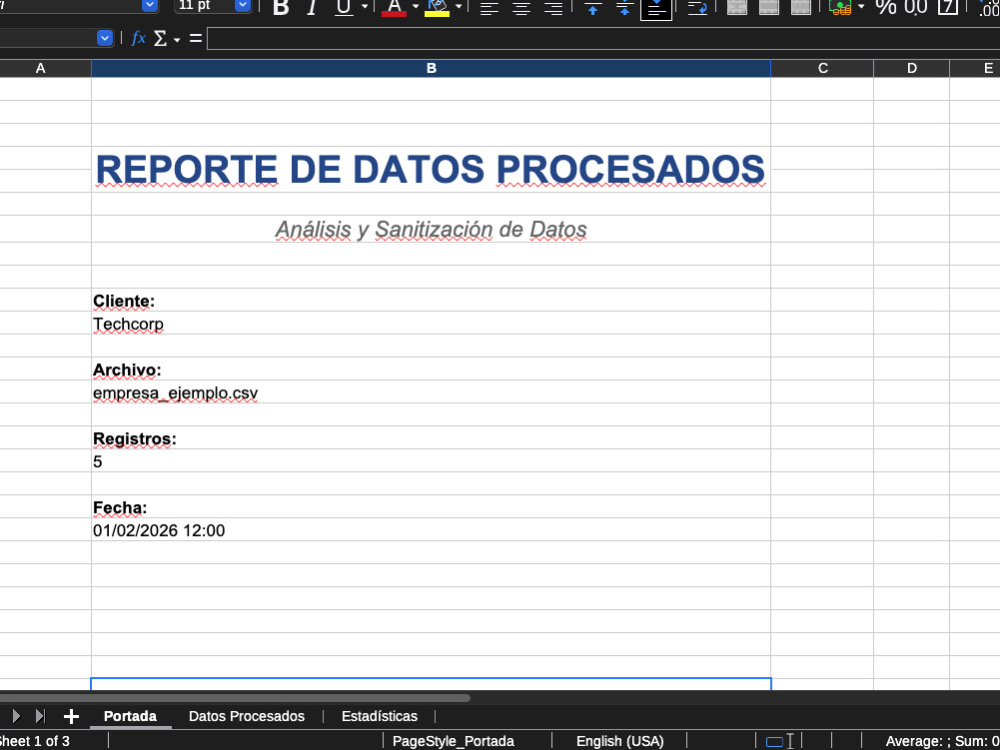The width and height of the screenshot is (1000, 750).
Task: Toggle Bold formatting
Action: pos(281,8)
